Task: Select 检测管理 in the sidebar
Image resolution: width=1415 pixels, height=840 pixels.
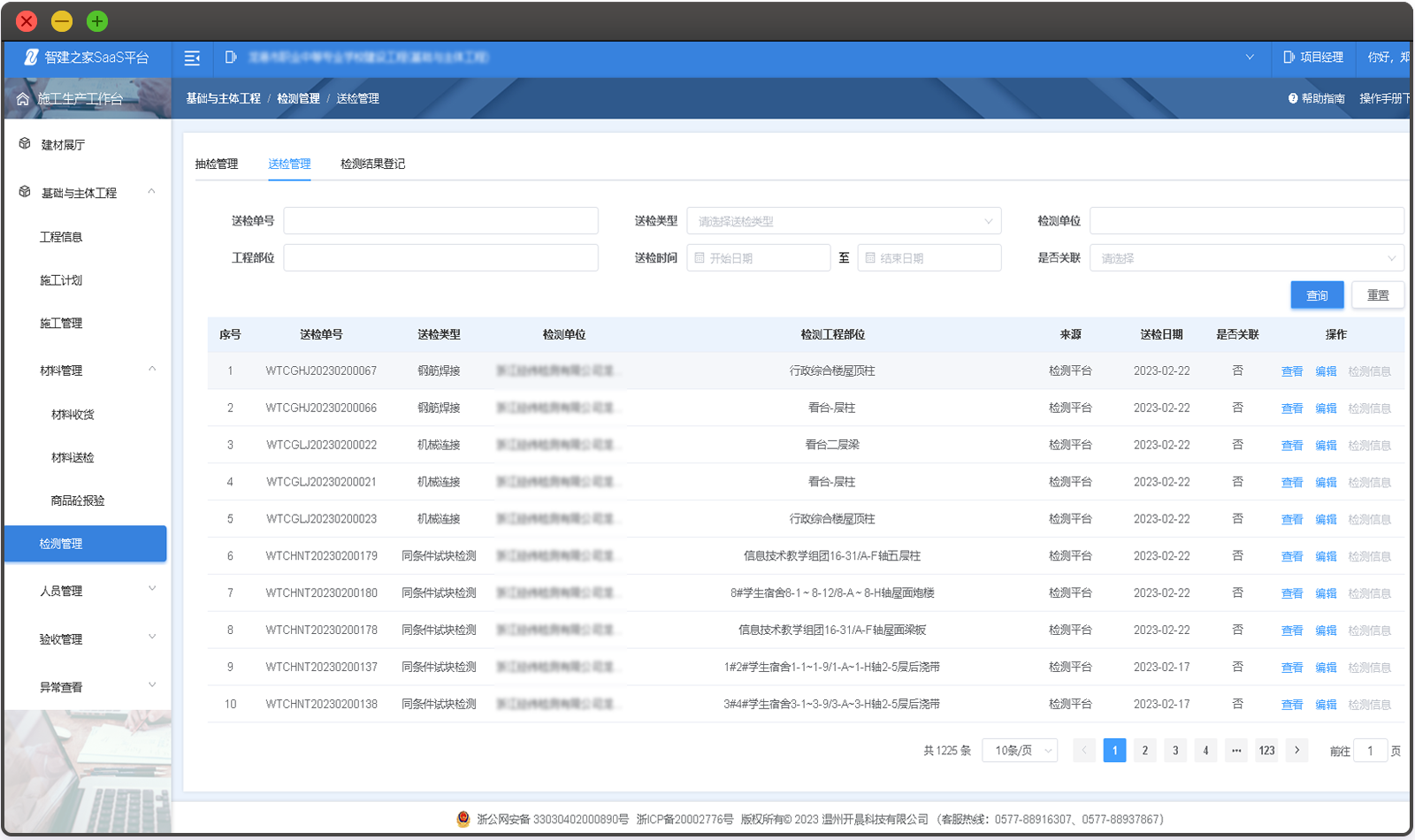Action: point(86,544)
